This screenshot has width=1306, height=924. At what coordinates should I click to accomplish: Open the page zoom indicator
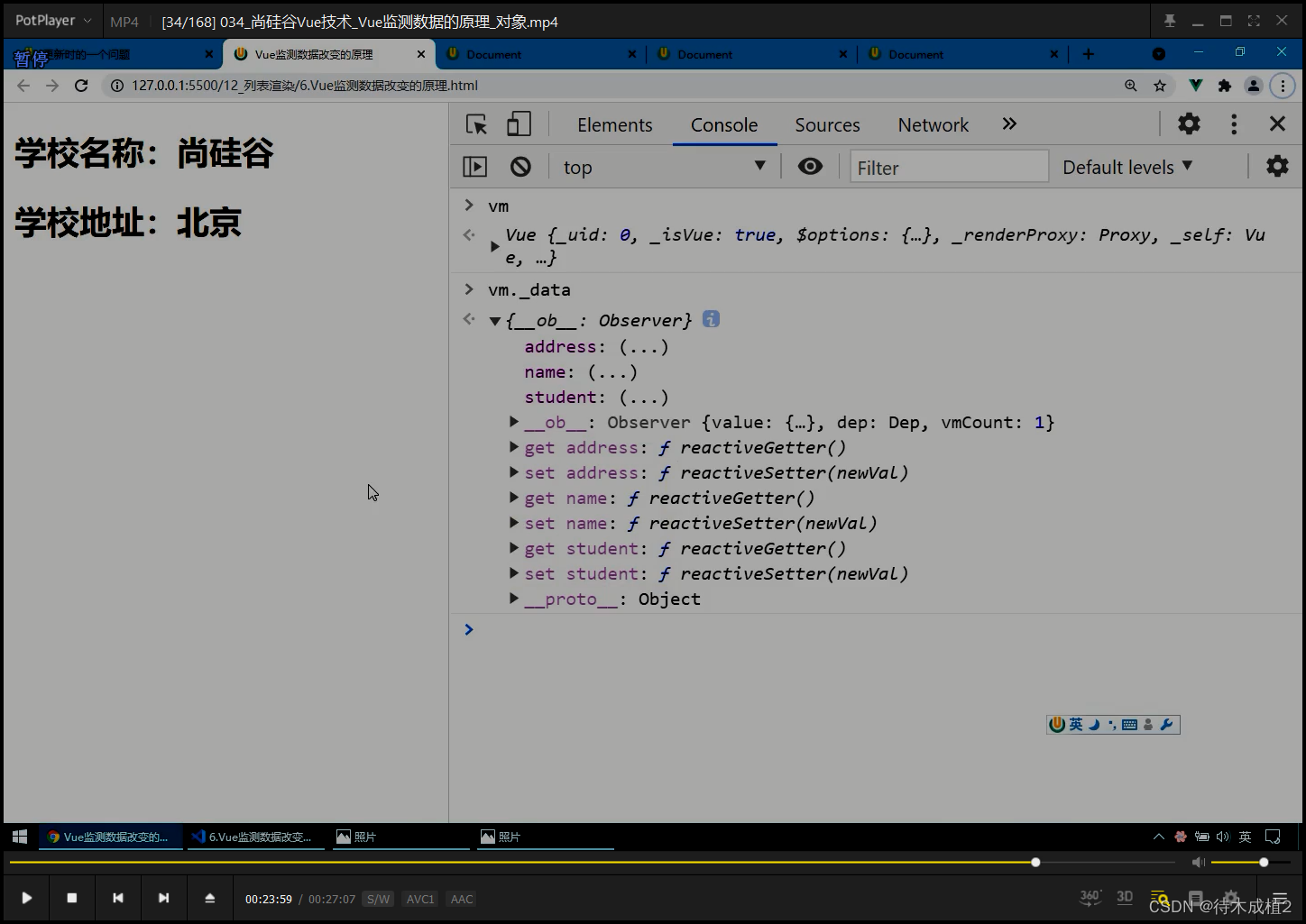pyautogui.click(x=1130, y=86)
